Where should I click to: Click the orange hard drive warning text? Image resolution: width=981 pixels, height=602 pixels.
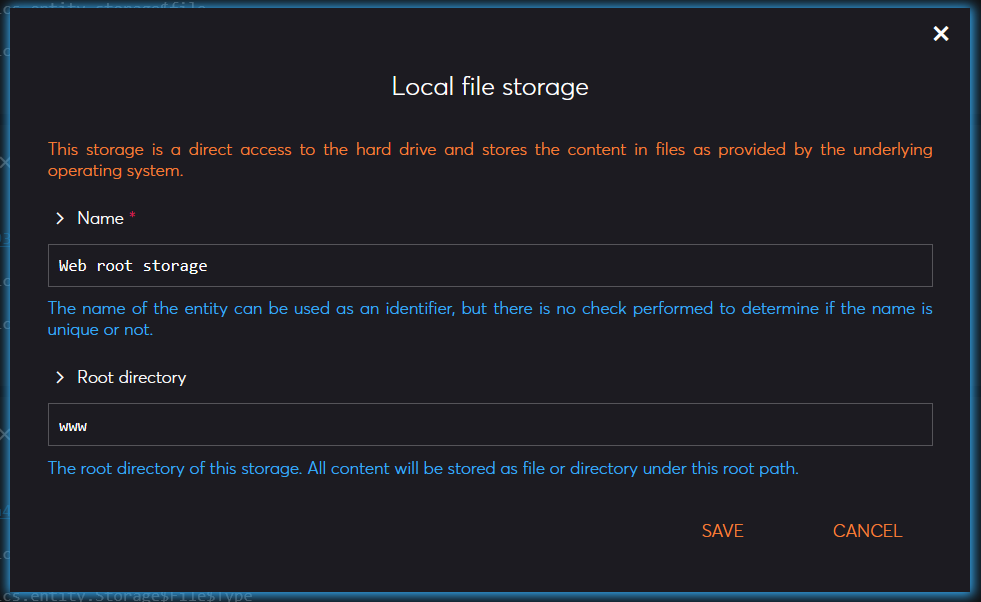pos(490,159)
